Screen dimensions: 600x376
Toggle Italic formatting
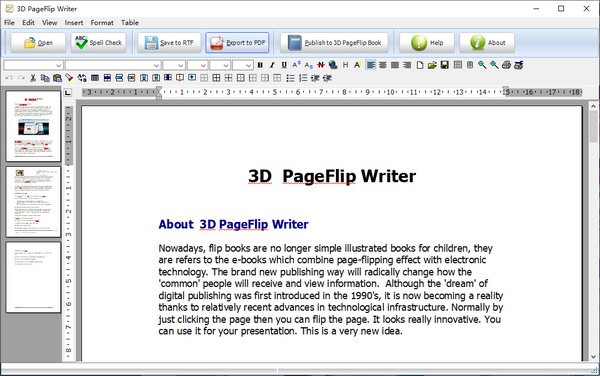click(272, 65)
